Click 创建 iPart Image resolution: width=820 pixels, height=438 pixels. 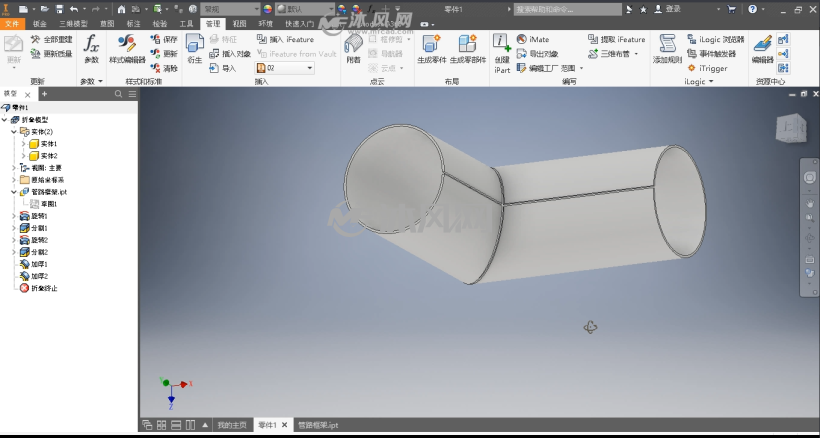(x=502, y=53)
